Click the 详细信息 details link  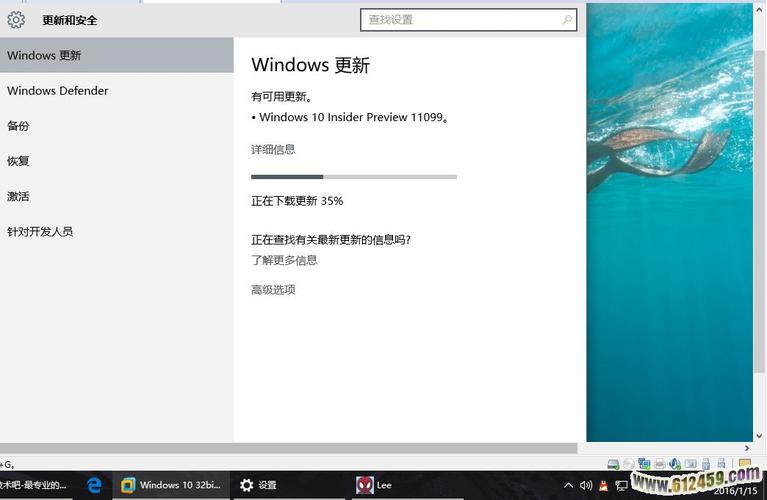[x=273, y=149]
